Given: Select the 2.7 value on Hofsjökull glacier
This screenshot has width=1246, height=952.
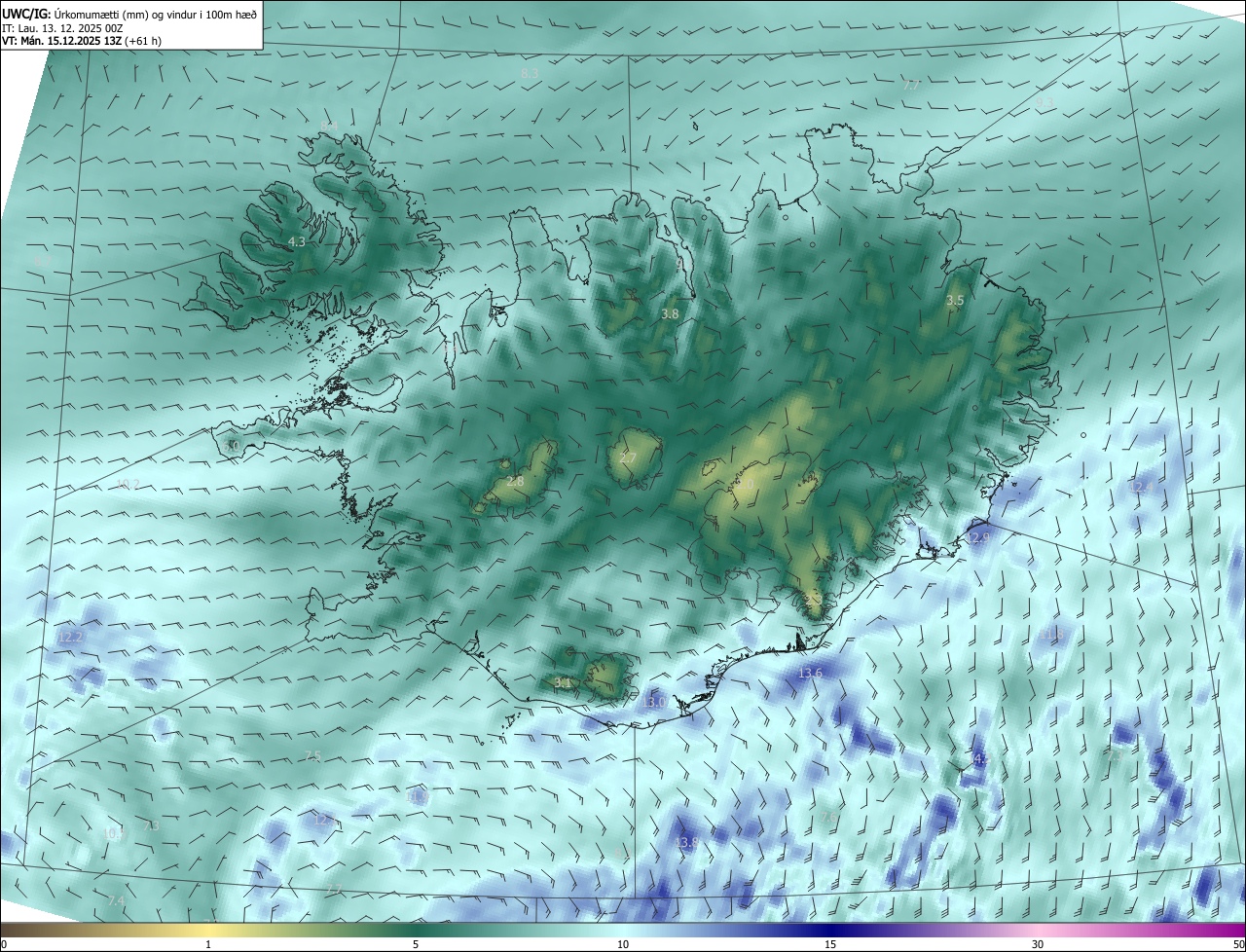Looking at the screenshot, I should pyautogui.click(x=628, y=458).
